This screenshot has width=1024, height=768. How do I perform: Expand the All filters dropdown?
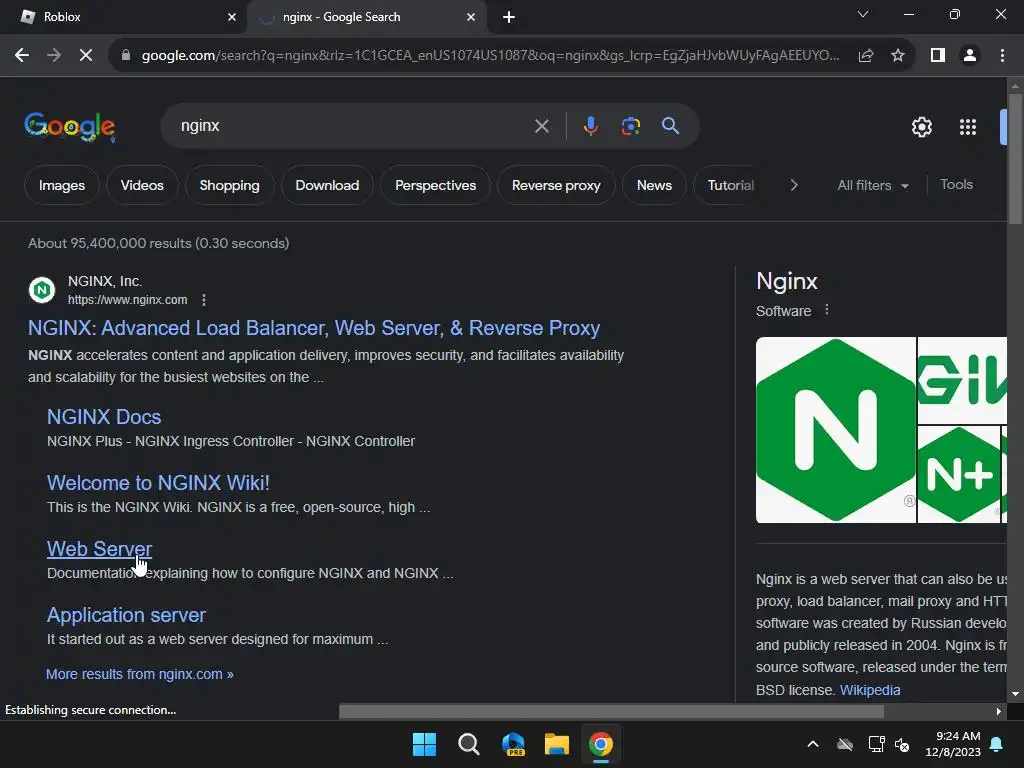pos(873,185)
